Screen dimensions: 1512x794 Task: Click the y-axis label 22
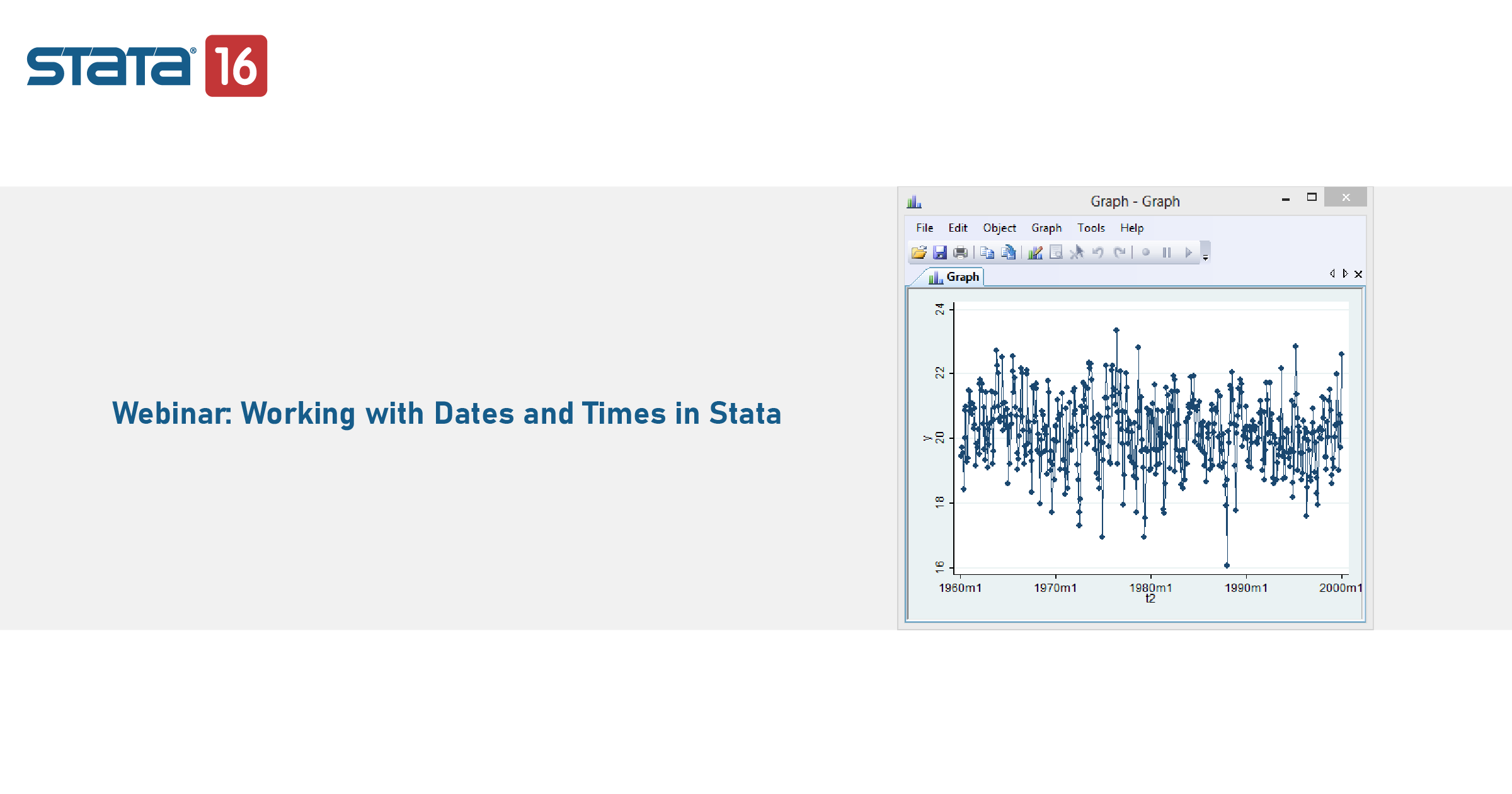click(940, 373)
